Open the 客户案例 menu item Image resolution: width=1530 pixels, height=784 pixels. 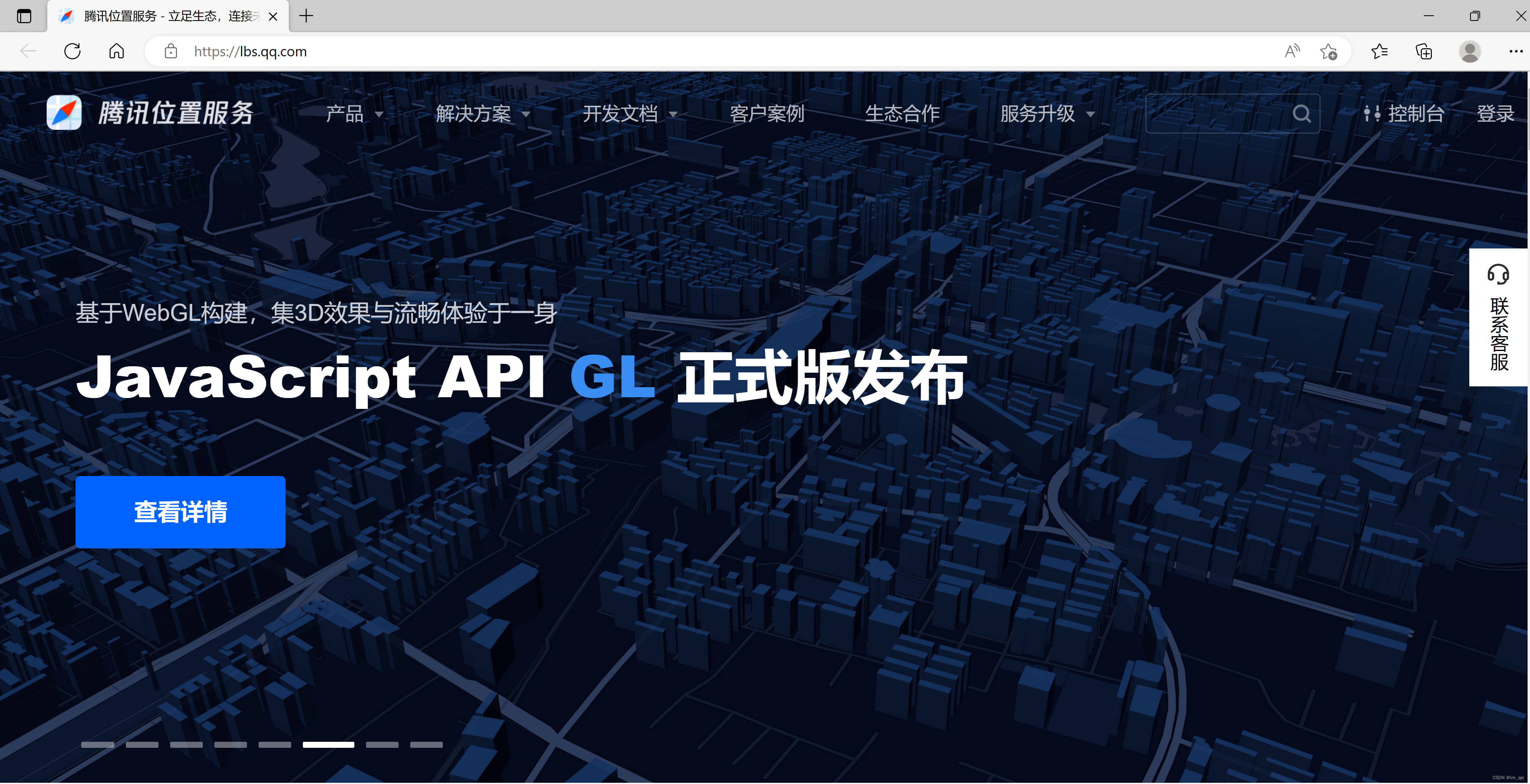click(x=767, y=113)
